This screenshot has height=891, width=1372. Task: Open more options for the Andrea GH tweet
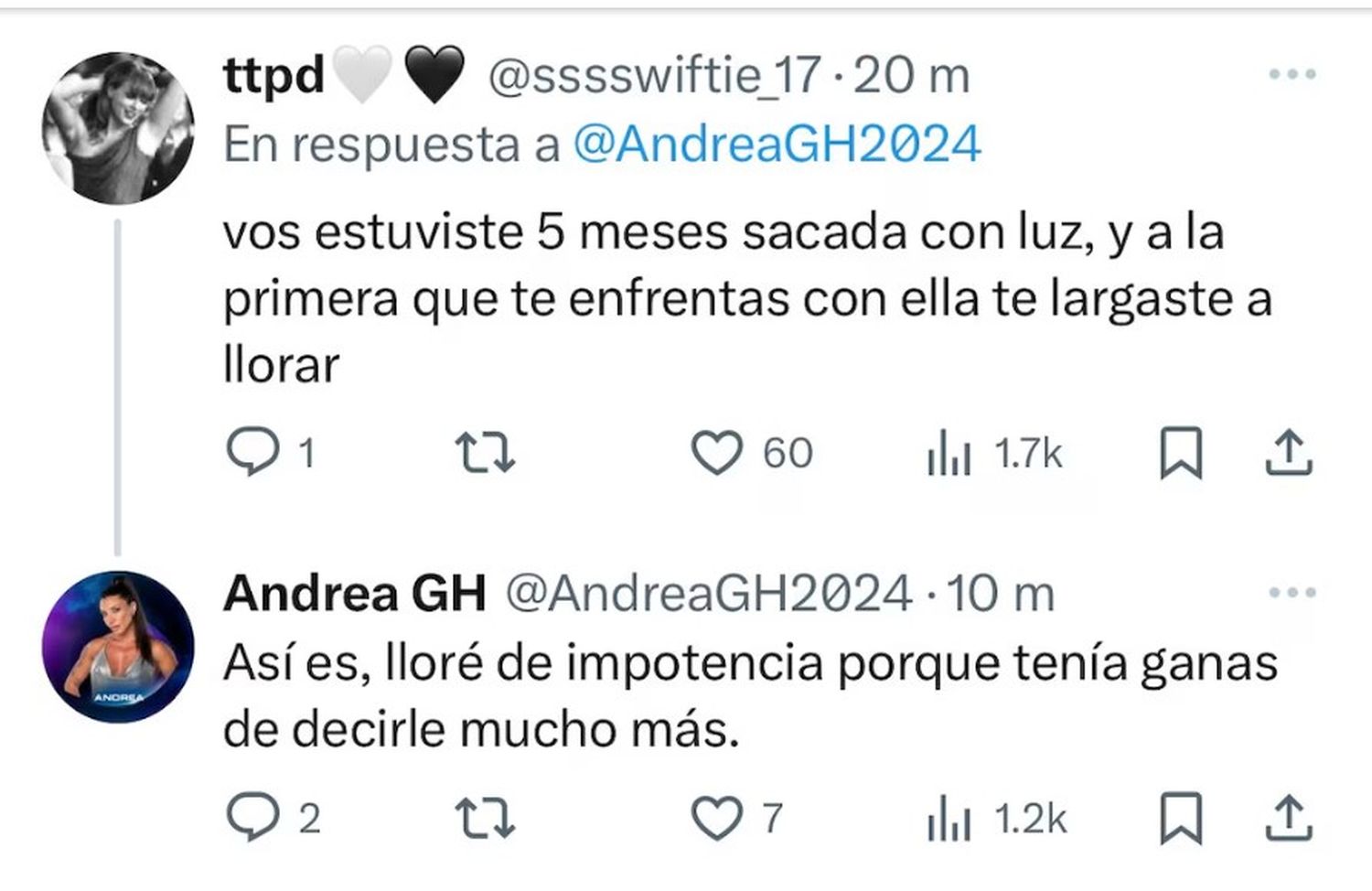pyautogui.click(x=1293, y=593)
